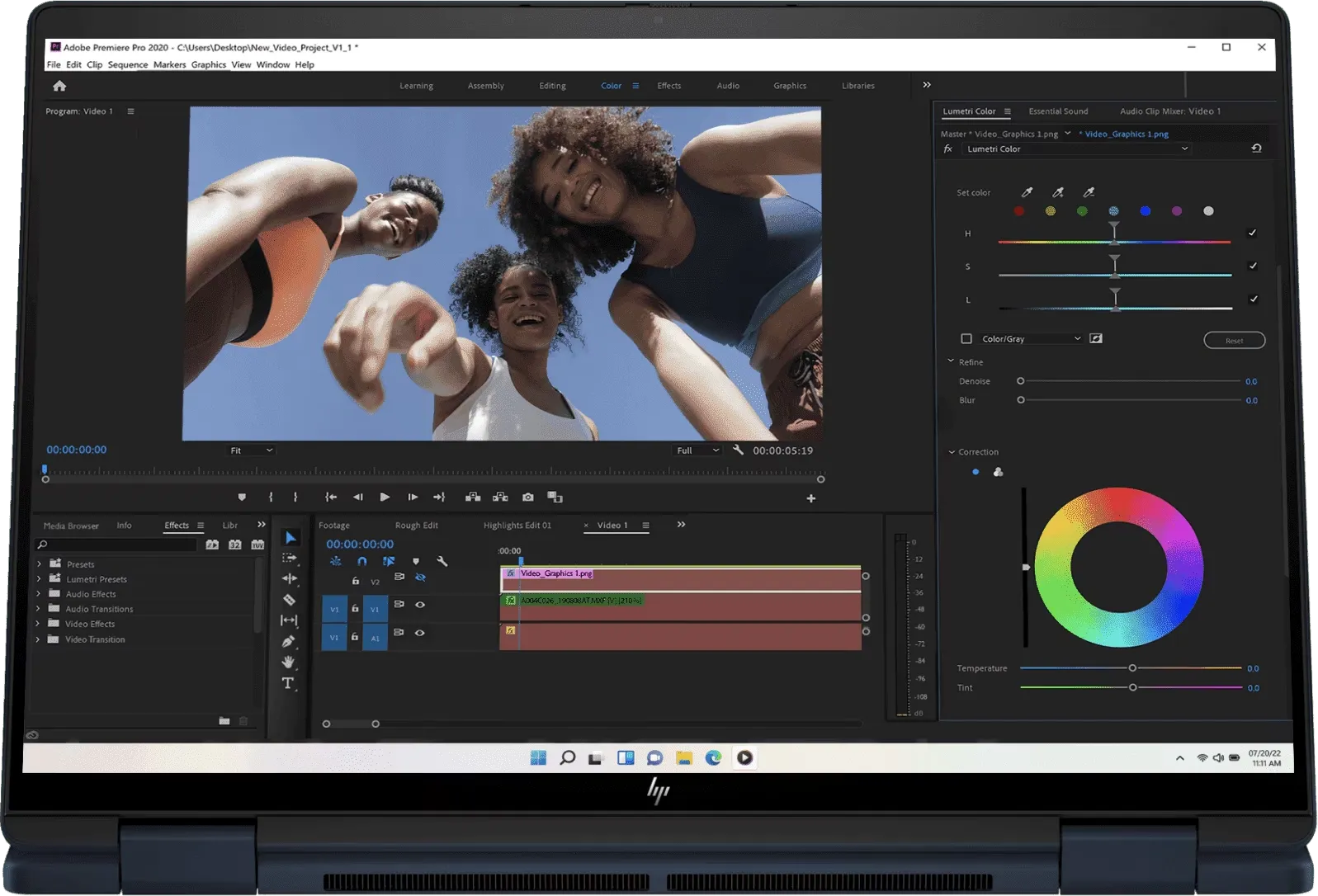The height and width of the screenshot is (896, 1318).
Task: Toggle the eye visibility for track V1
Action: tap(420, 605)
